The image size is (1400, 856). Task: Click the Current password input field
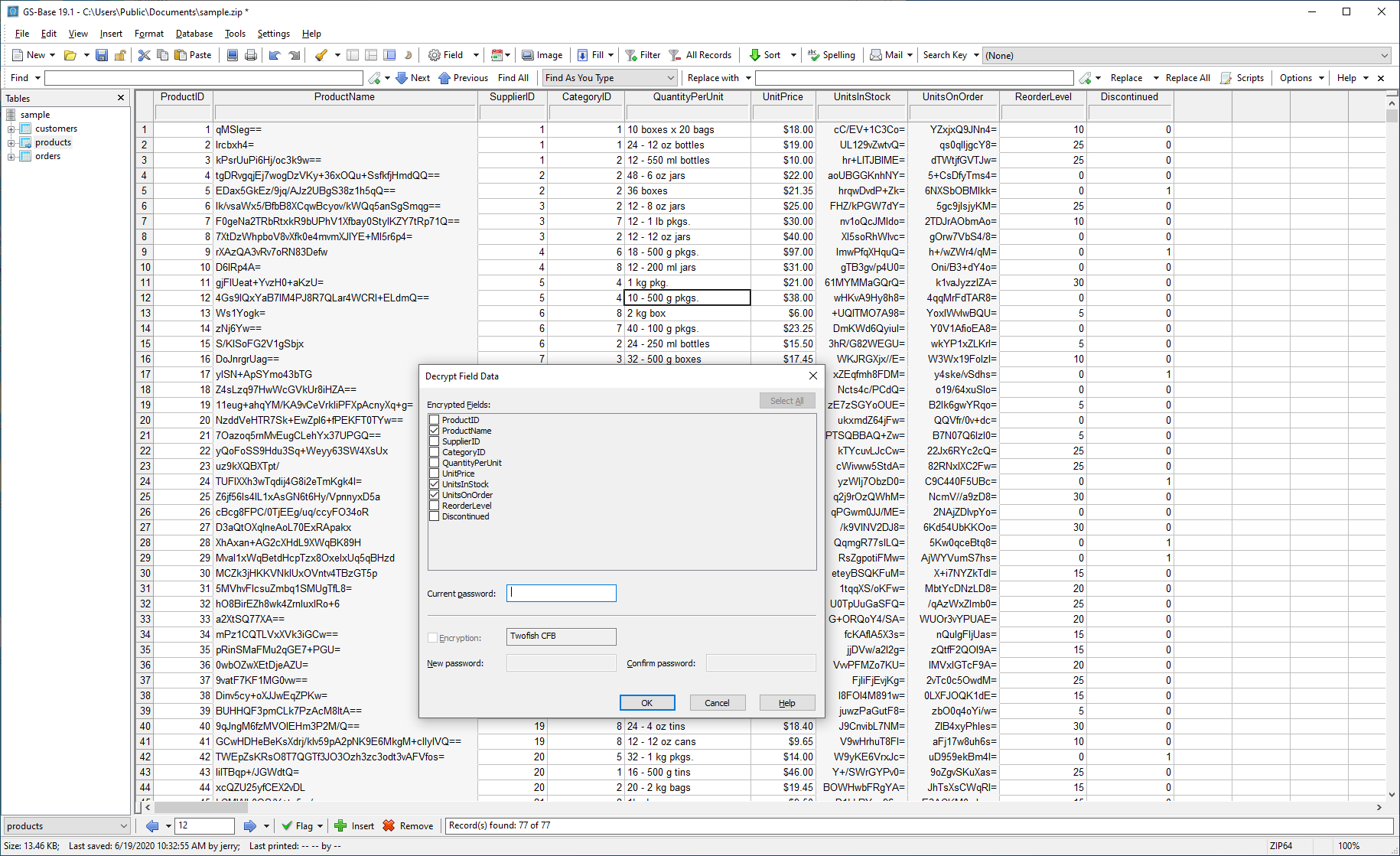click(562, 593)
